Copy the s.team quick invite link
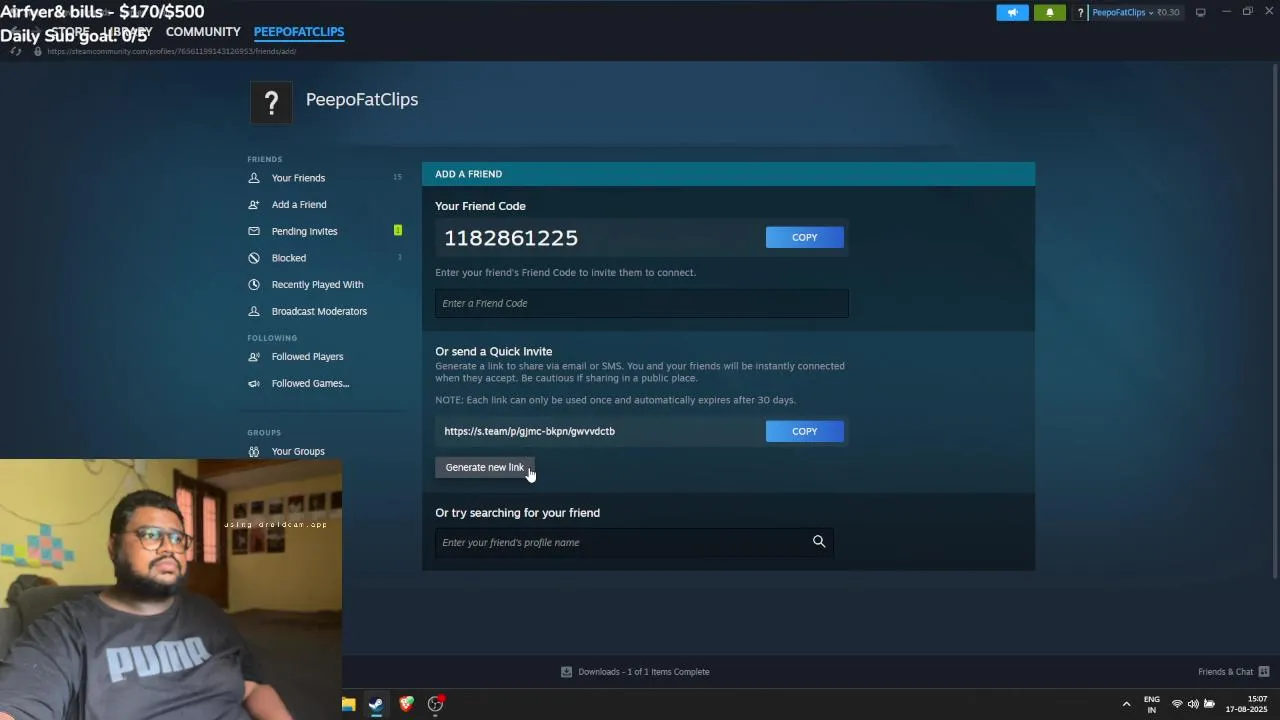Screen dimensions: 1280x720 click(x=805, y=431)
